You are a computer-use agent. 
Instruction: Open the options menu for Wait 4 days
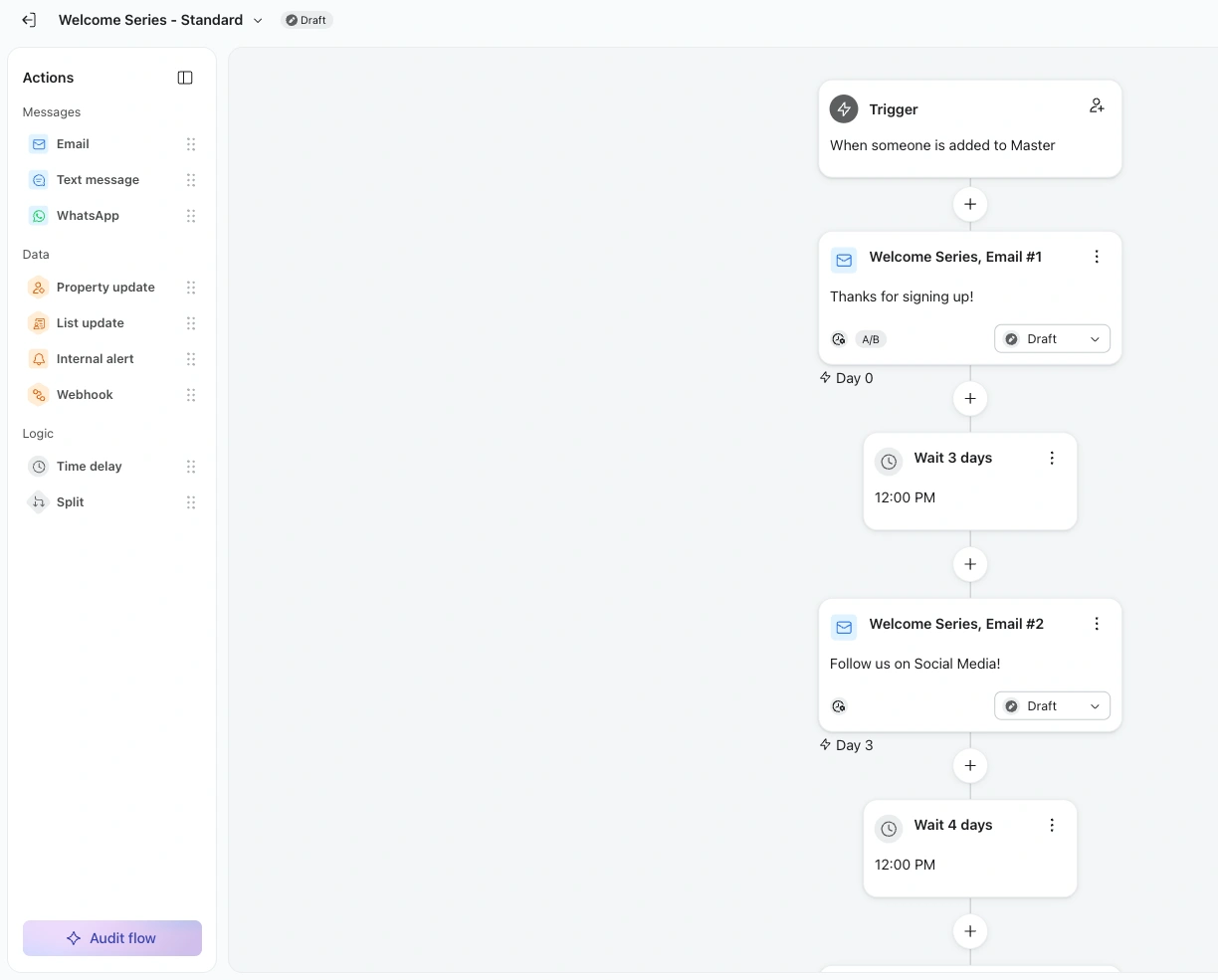pos(1052,825)
